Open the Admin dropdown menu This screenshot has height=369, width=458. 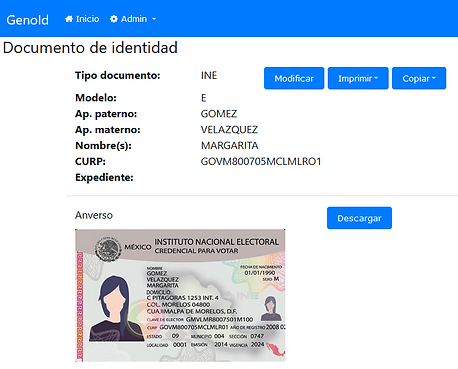tap(133, 19)
